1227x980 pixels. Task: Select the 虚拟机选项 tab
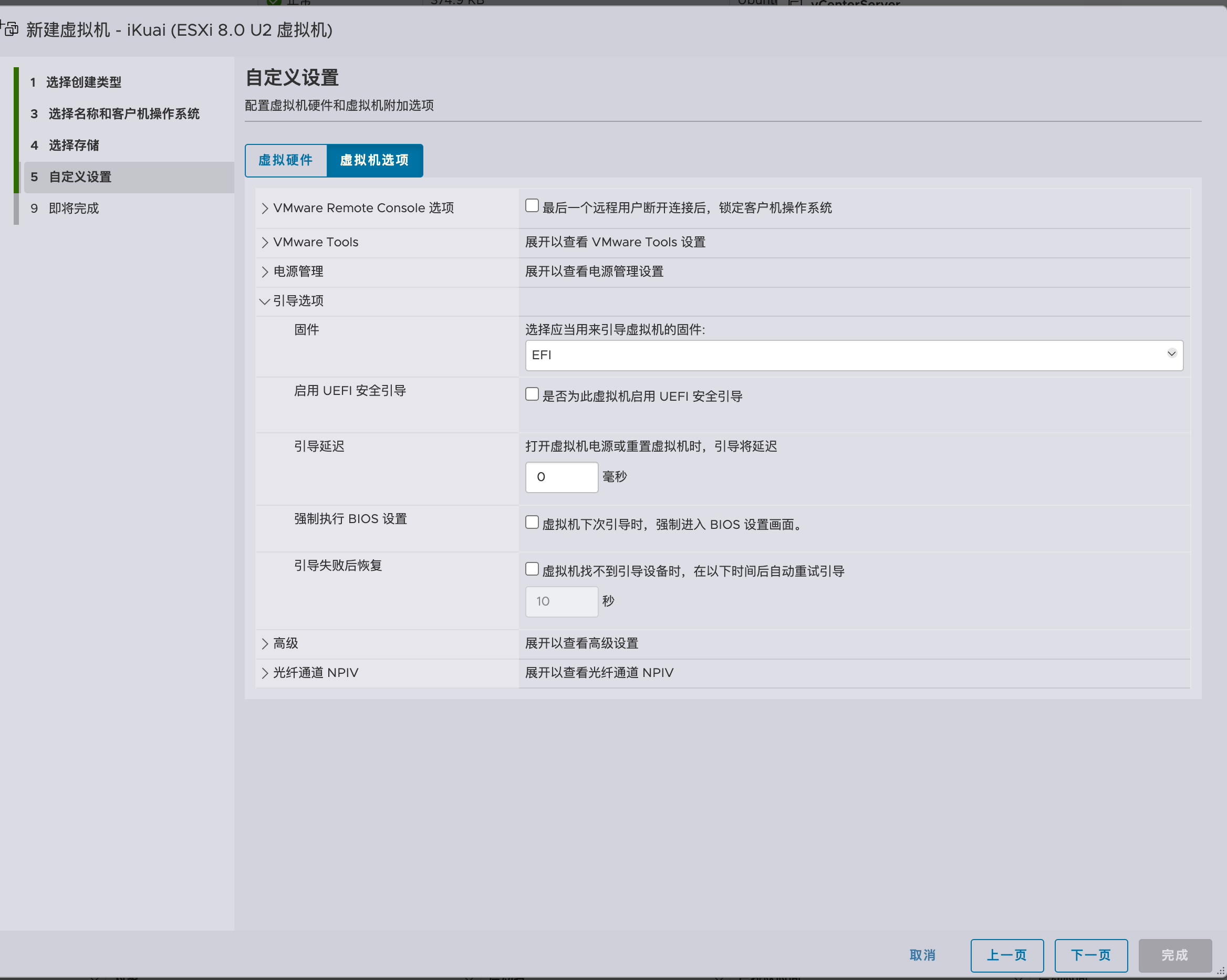375,161
